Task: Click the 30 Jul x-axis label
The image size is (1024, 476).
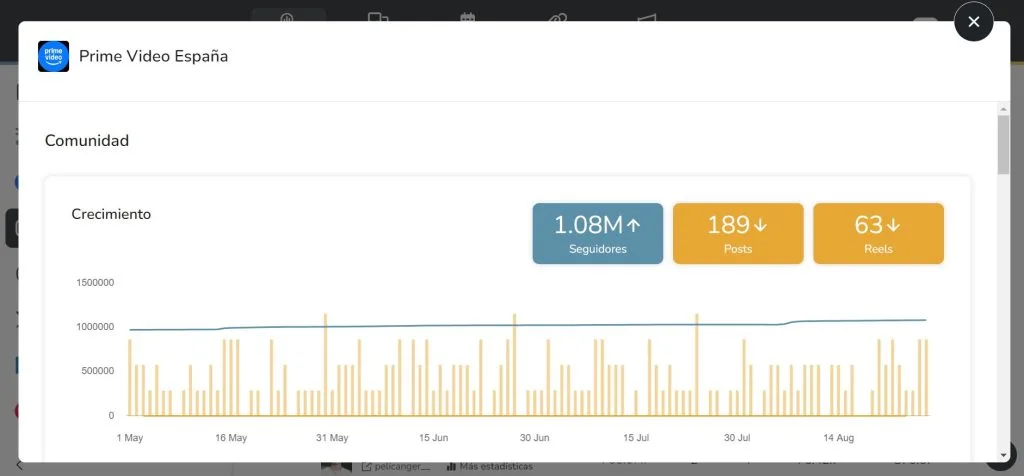Action: click(x=737, y=437)
